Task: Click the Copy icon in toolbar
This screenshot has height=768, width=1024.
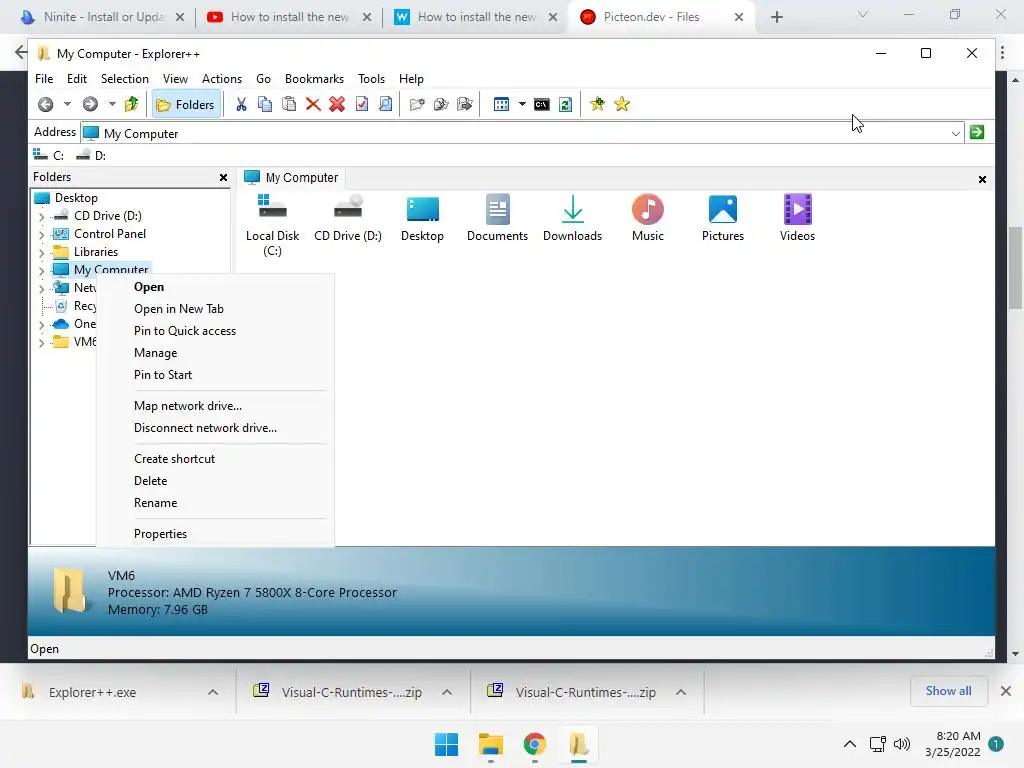Action: coord(264,104)
